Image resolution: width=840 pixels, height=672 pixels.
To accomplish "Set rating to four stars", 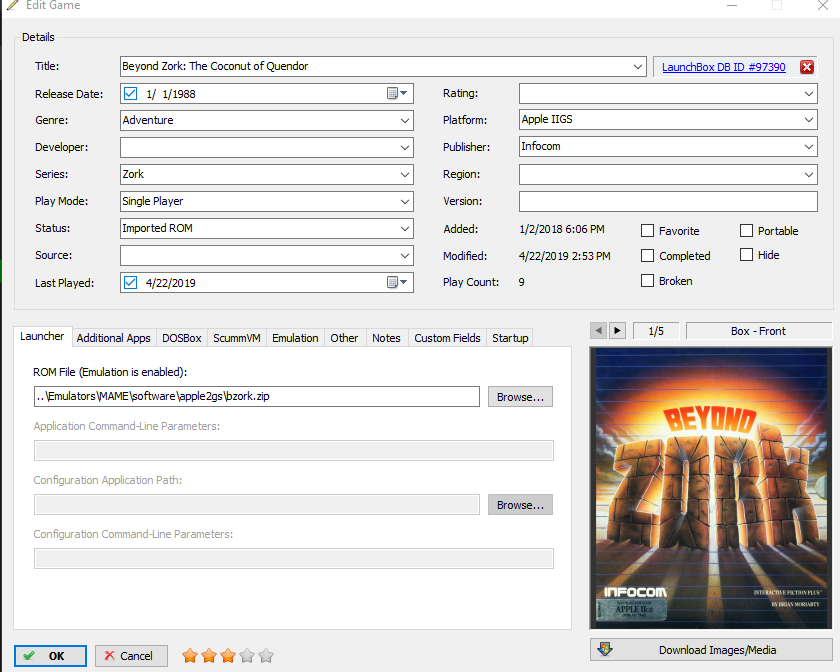I will (247, 655).
